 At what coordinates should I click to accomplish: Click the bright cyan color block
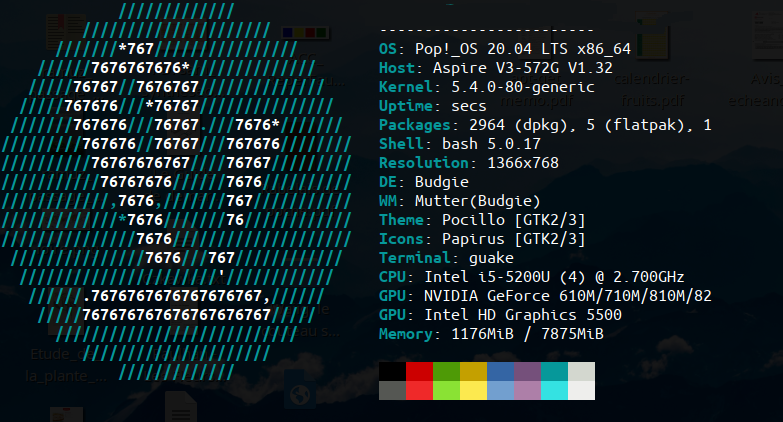point(554,390)
